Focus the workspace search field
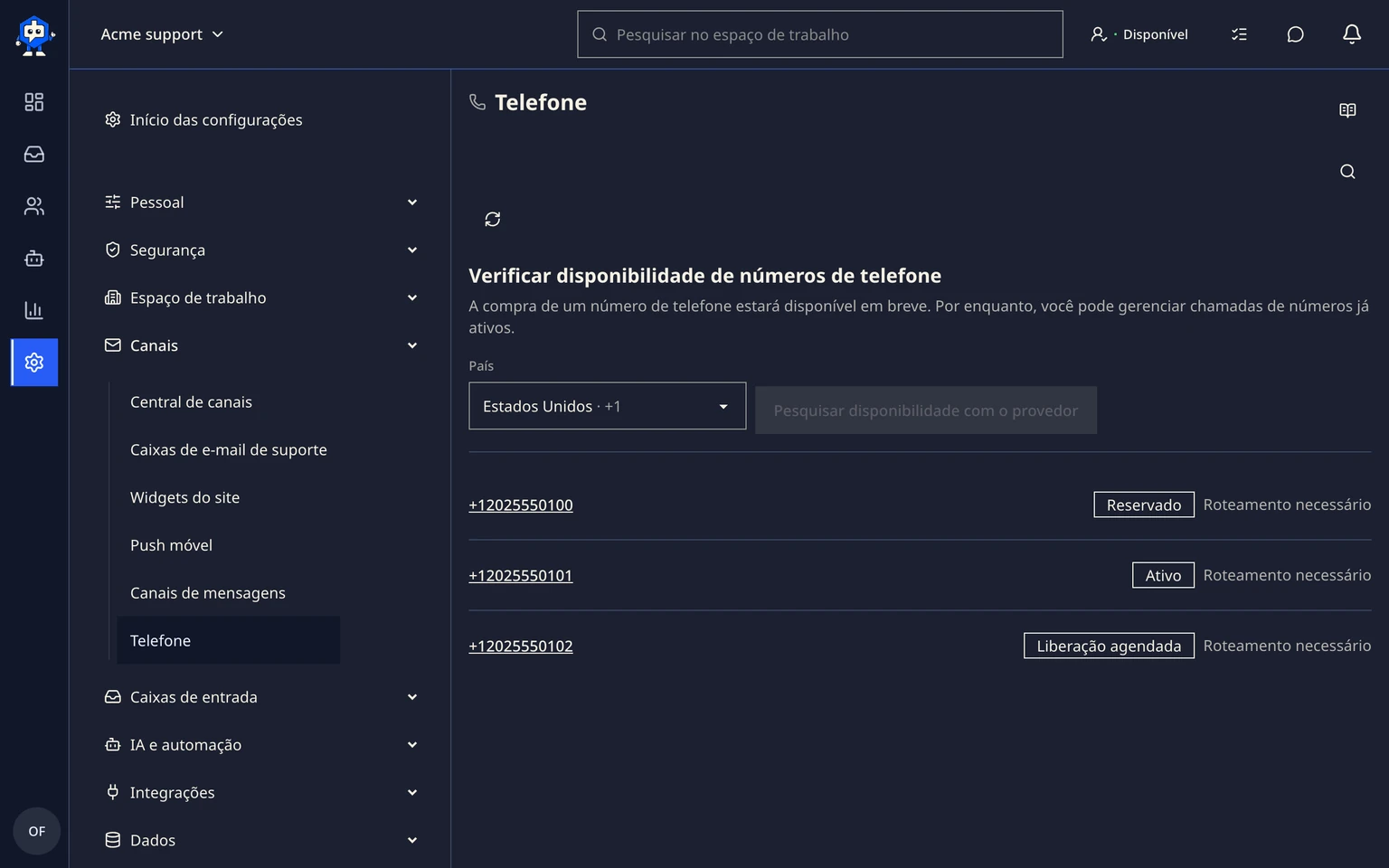The height and width of the screenshot is (868, 1389). [820, 34]
